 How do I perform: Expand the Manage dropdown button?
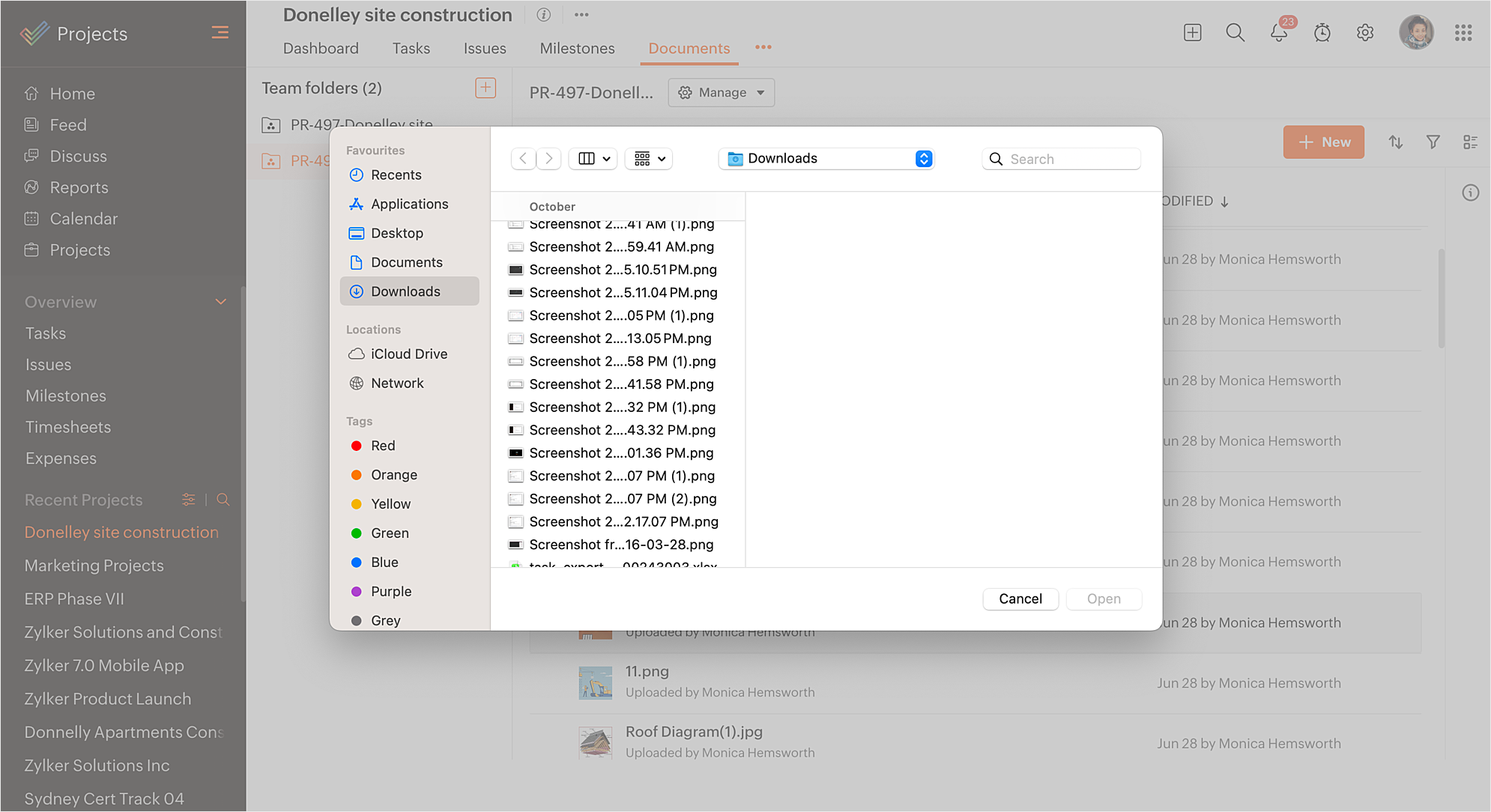tap(721, 93)
